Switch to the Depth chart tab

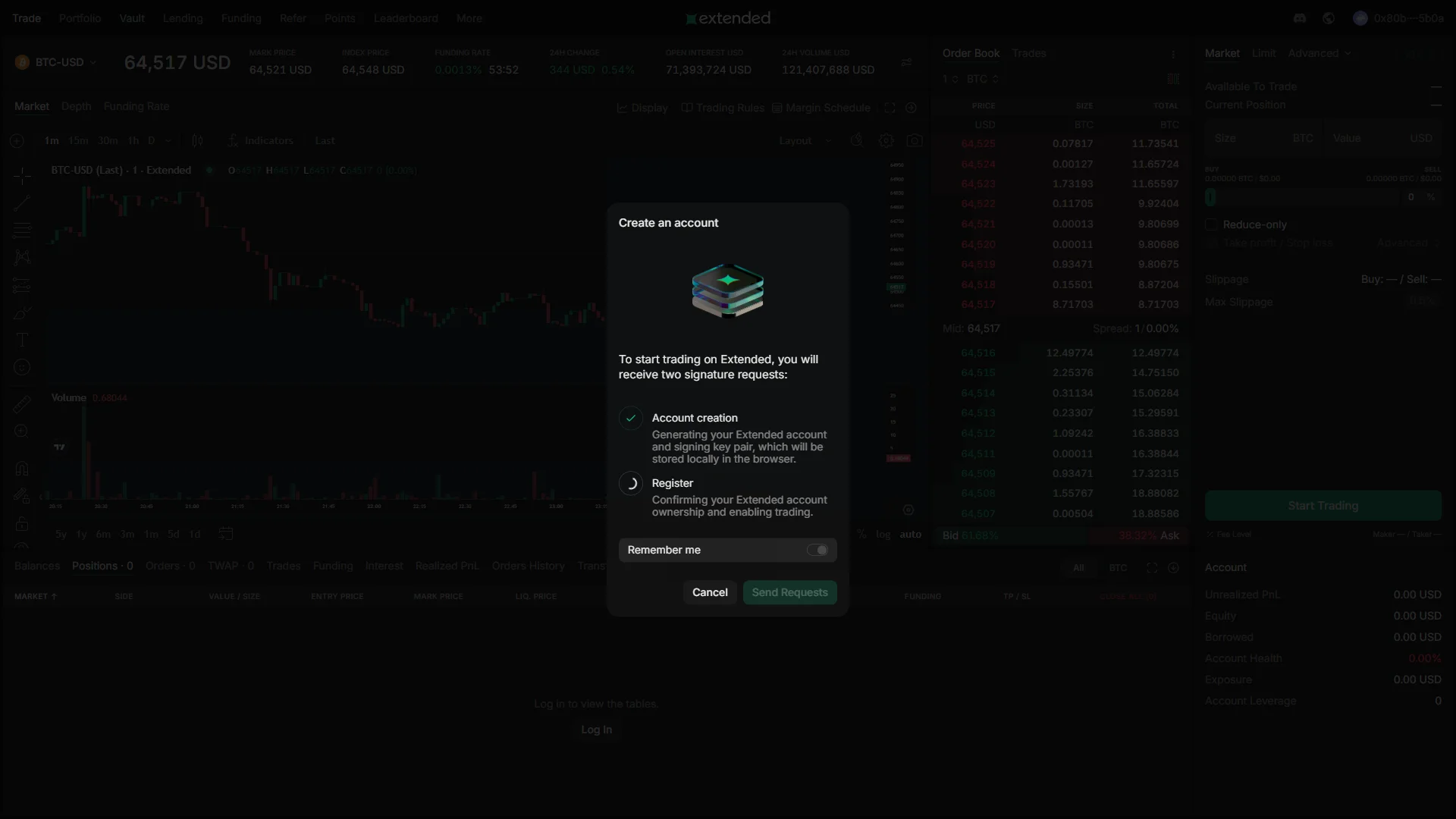pos(77,107)
